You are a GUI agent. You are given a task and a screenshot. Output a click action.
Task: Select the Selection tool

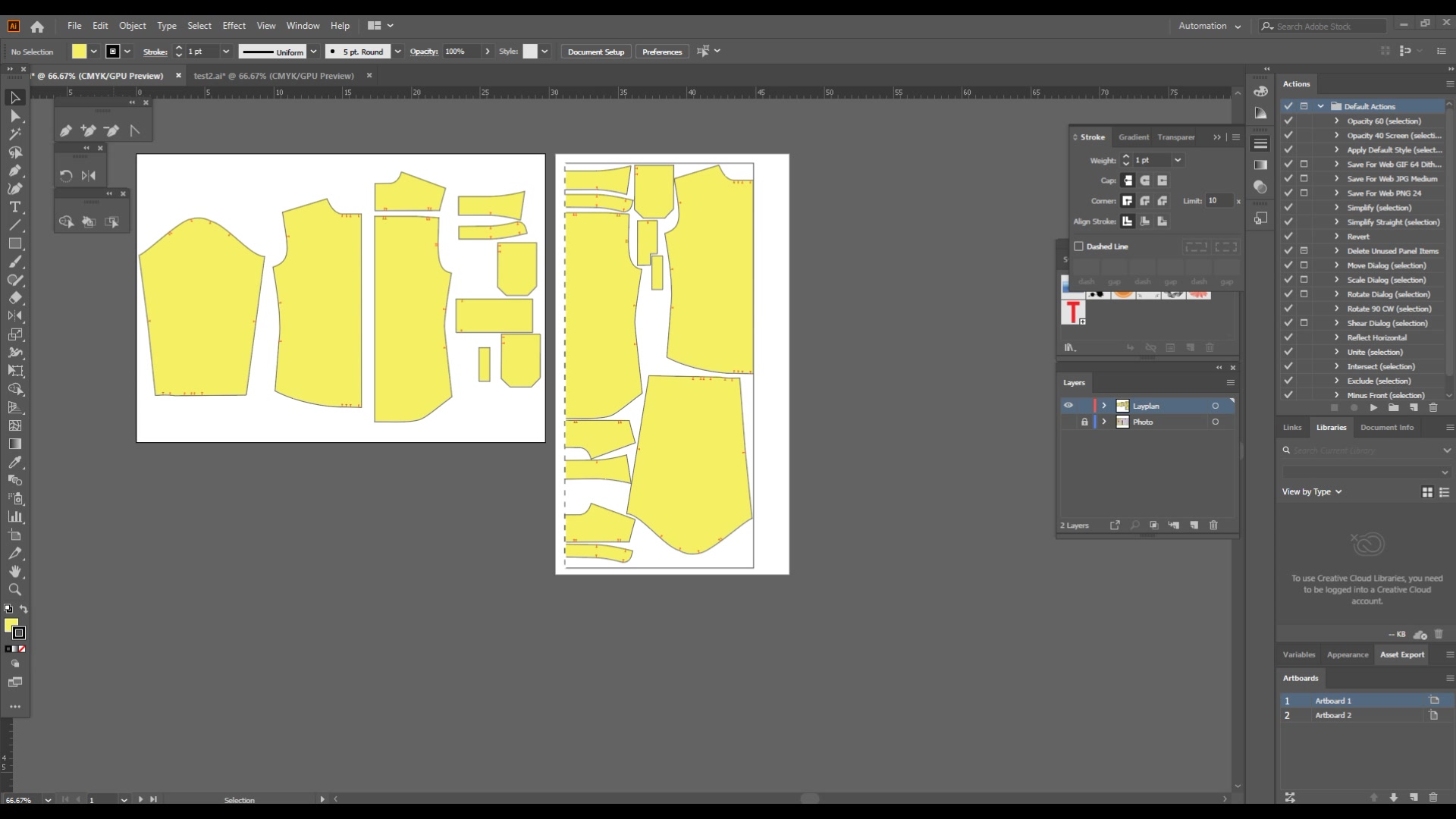pos(15,97)
